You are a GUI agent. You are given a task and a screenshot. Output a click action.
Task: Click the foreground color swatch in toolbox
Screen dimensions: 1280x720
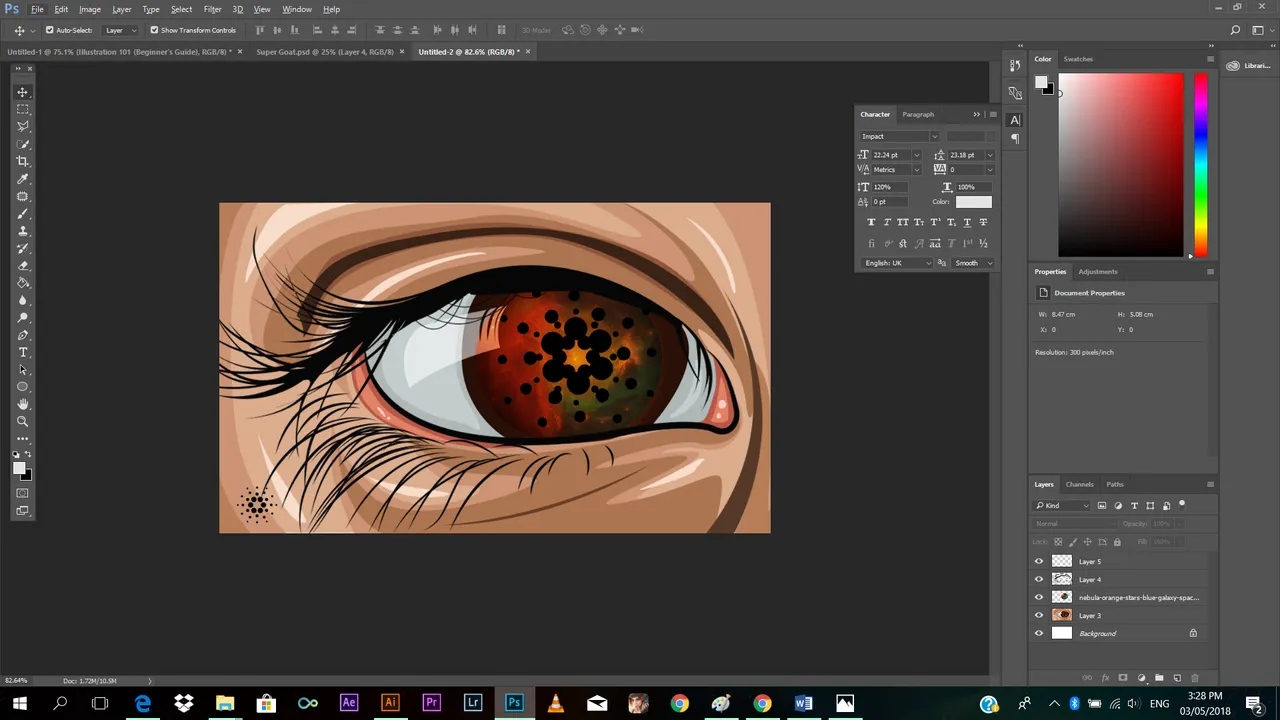pyautogui.click(x=19, y=468)
